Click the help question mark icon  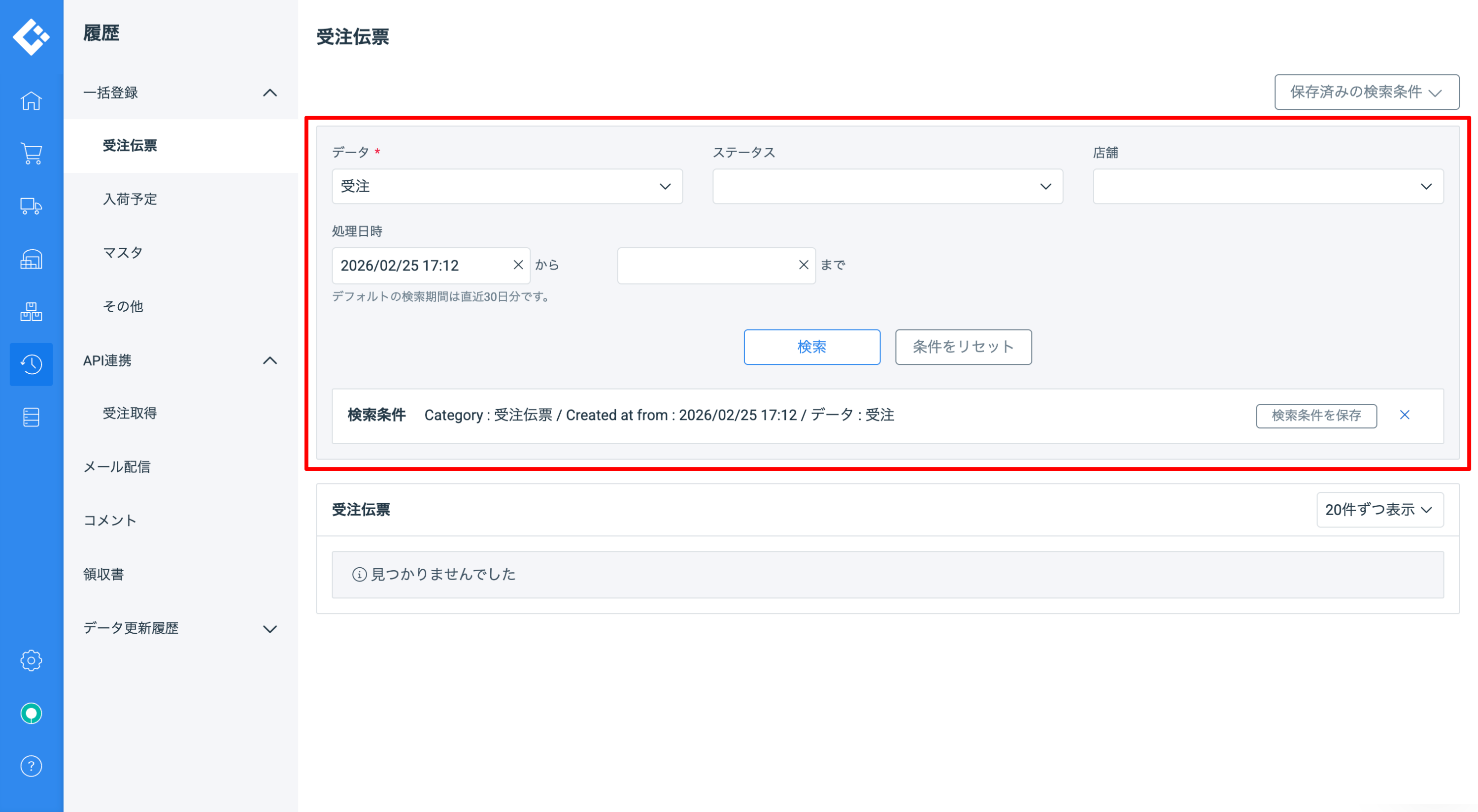click(x=31, y=766)
